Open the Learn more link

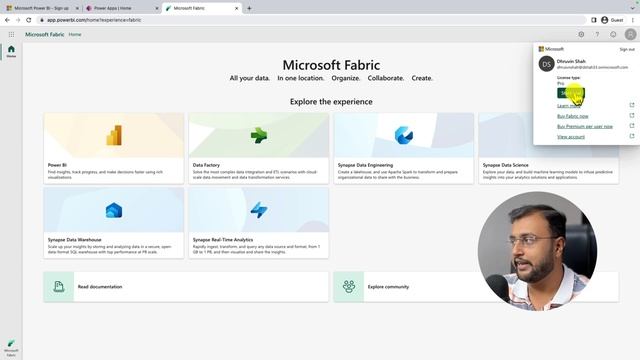569,106
